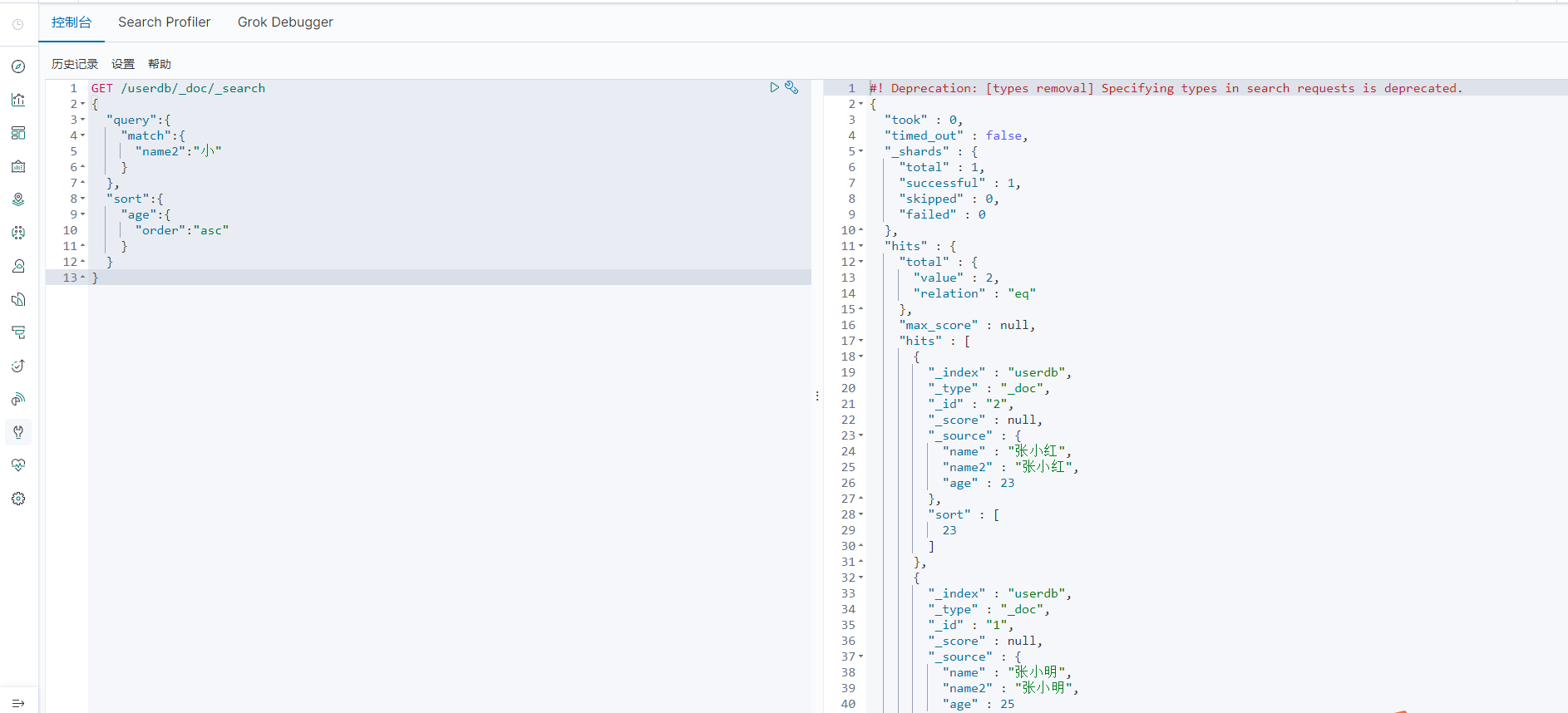Image resolution: width=1568 pixels, height=713 pixels.
Task: Place cursor in empty request editor area
Action: [x=449, y=499]
